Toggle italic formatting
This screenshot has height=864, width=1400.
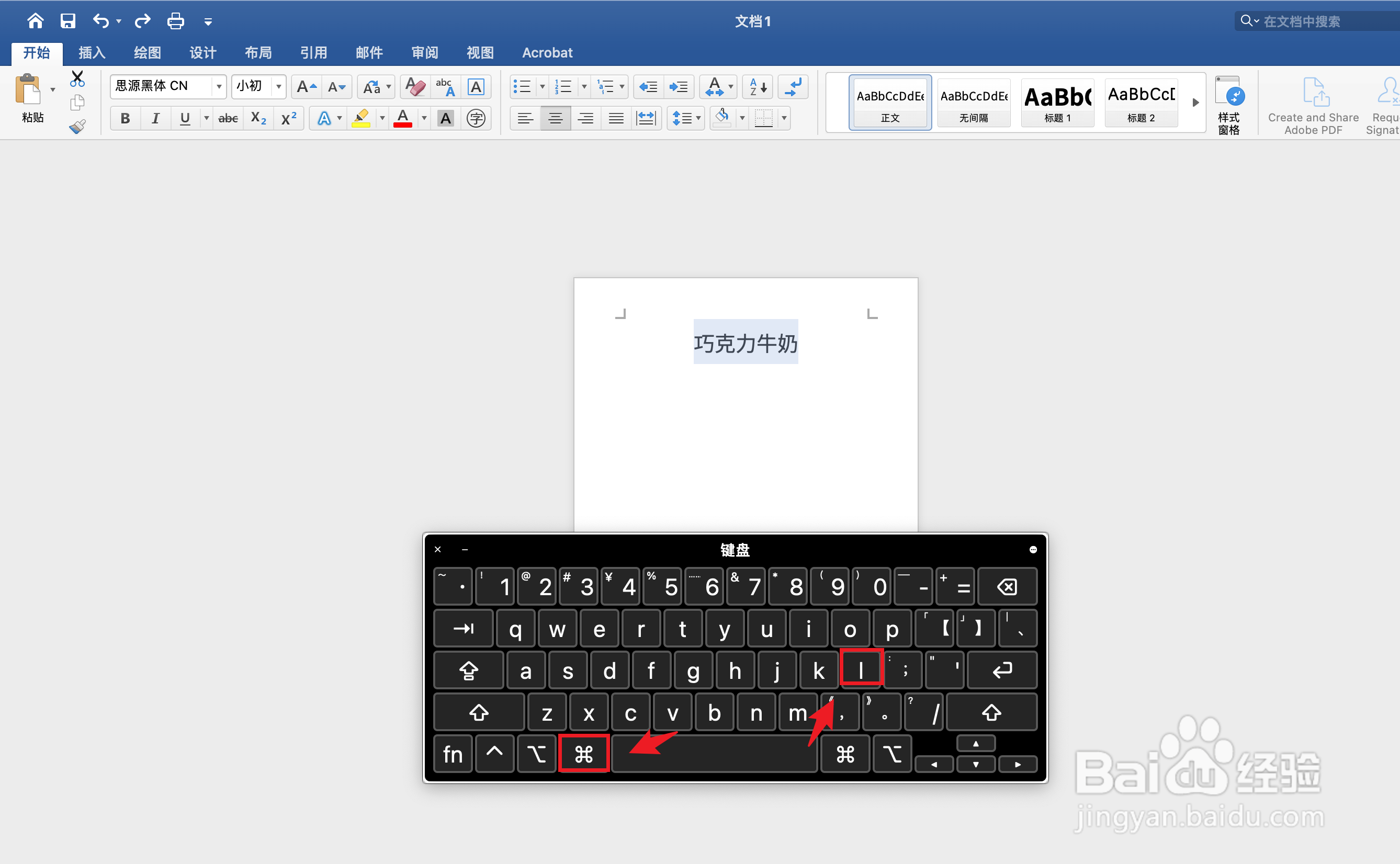155,118
